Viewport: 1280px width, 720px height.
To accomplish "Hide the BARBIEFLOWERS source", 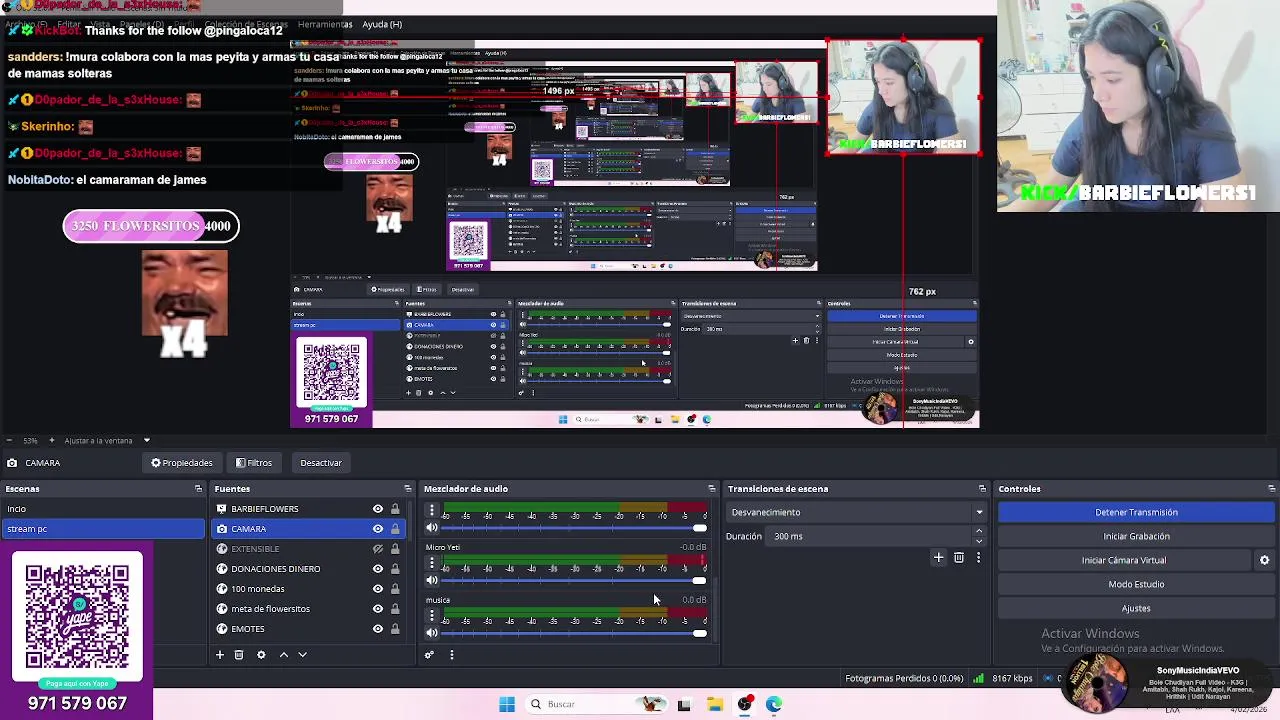I will pos(378,509).
